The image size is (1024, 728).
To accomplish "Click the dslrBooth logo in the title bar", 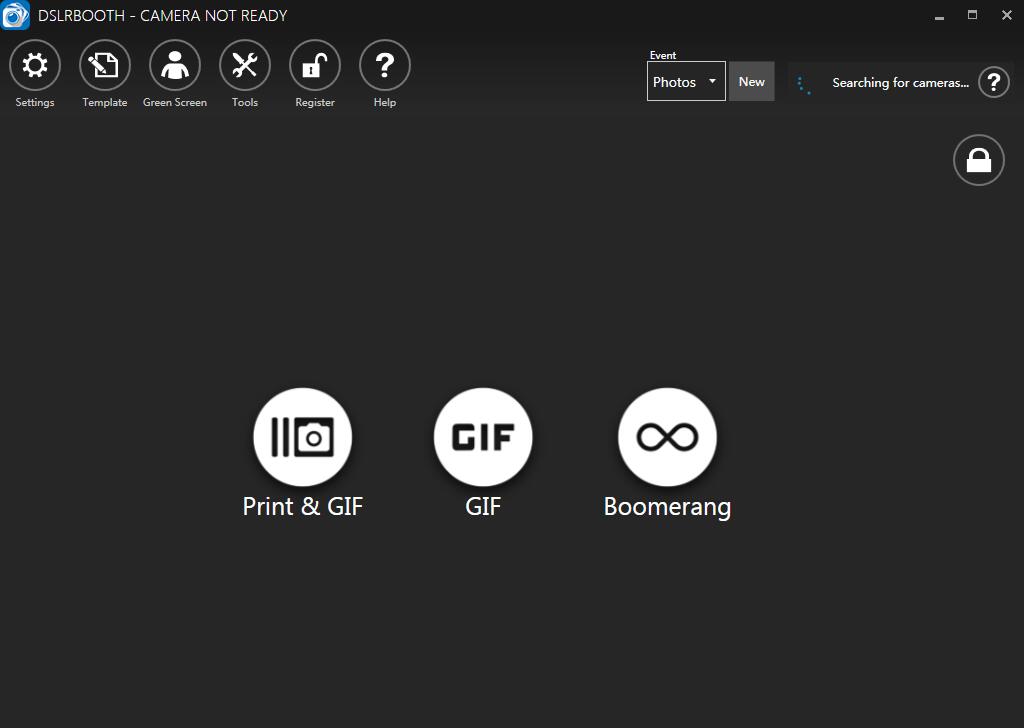I will (x=15, y=15).
